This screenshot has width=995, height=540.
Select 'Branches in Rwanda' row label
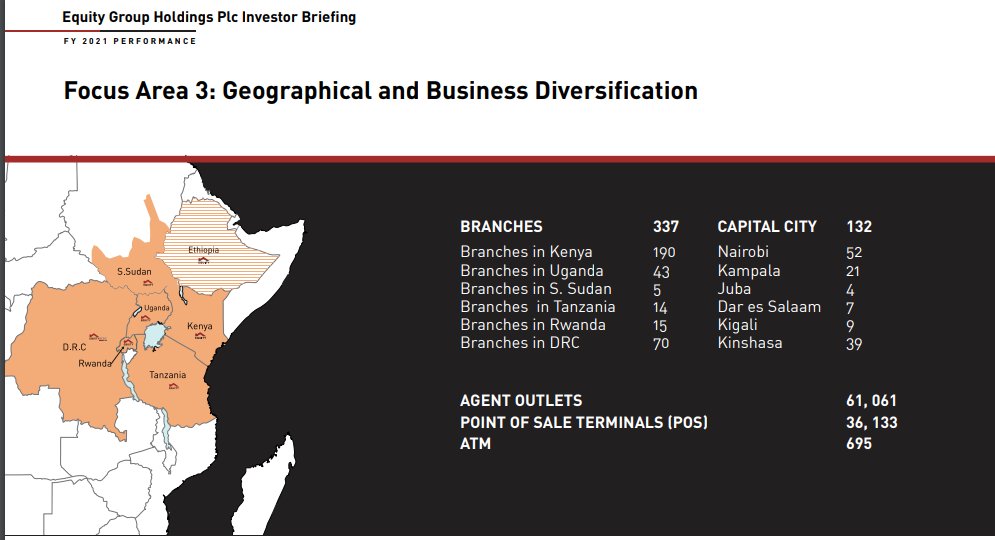coord(533,325)
